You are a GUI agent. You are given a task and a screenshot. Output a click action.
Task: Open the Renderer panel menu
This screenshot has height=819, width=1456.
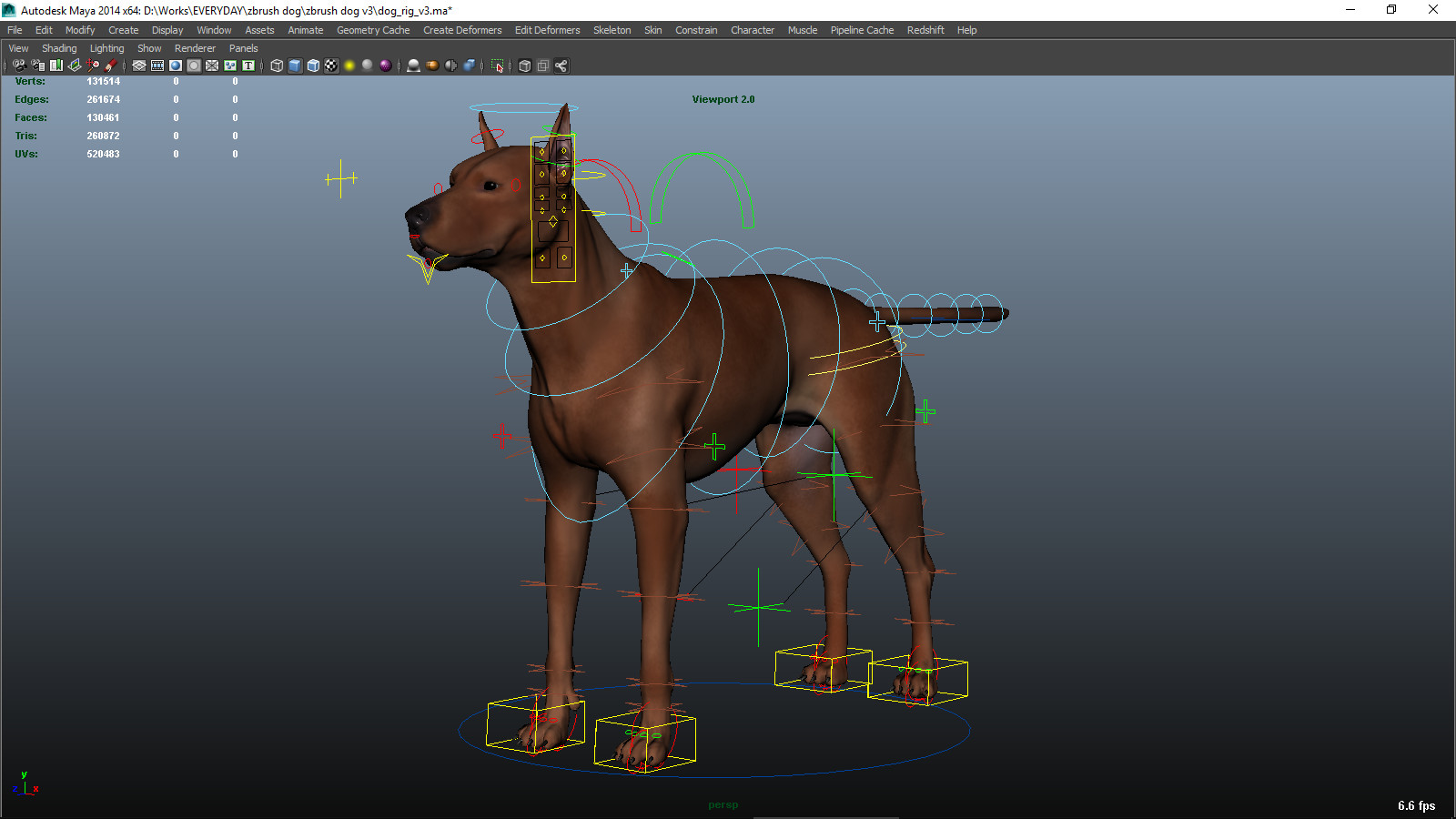click(x=195, y=47)
